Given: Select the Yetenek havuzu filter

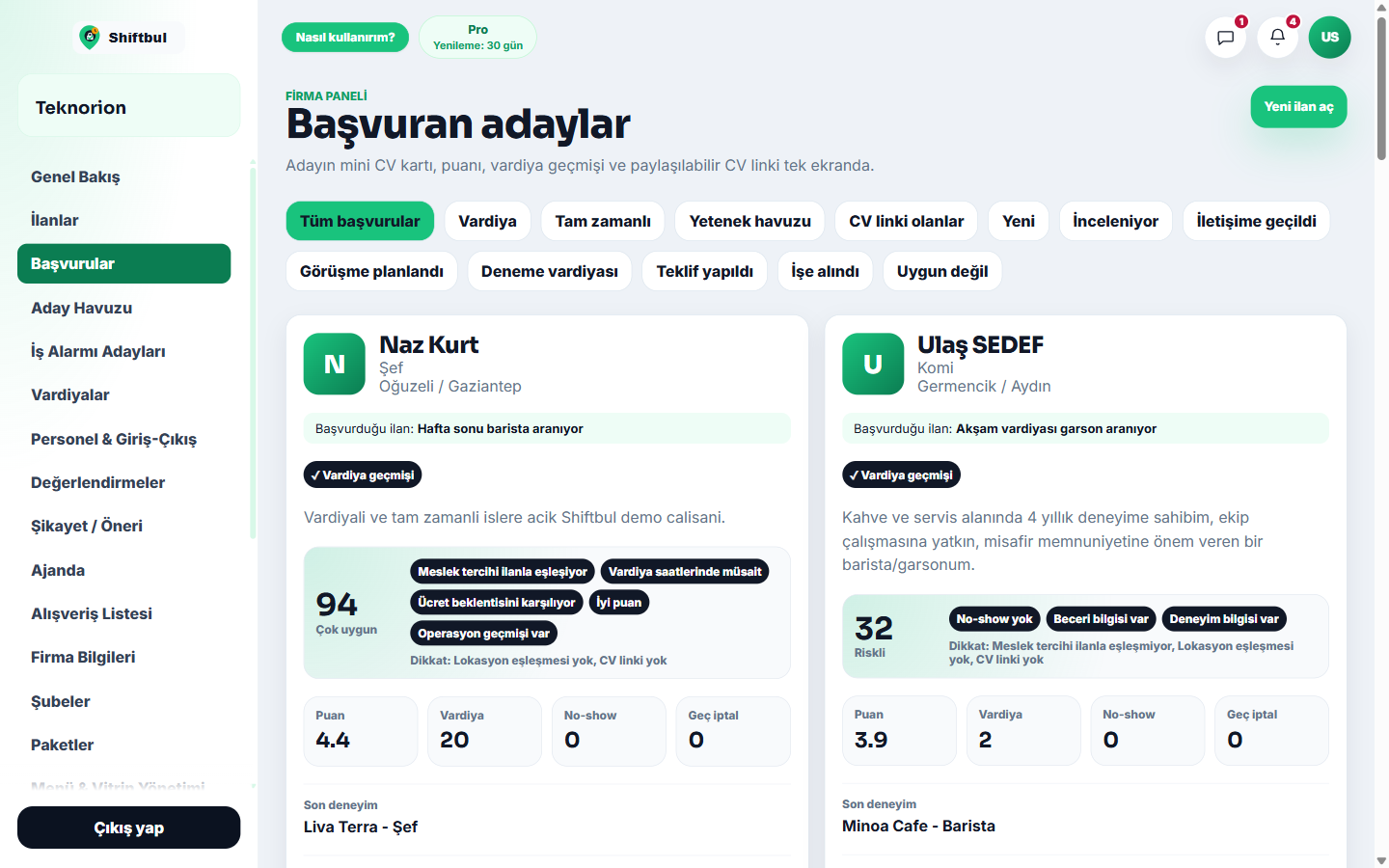Looking at the screenshot, I should (749, 221).
